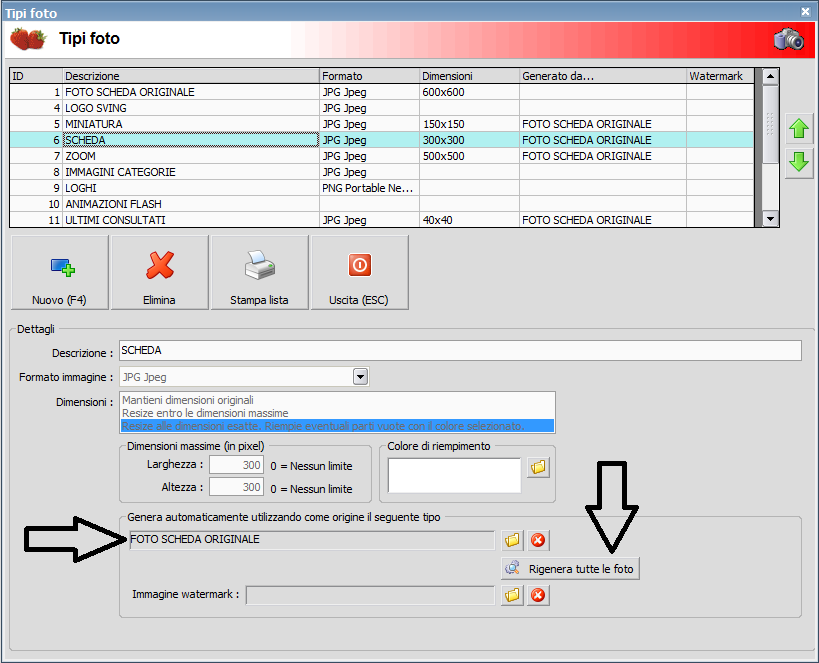Viewport: 819px width, 663px height.
Task: Browse origin type with folder icon
Action: 512,540
